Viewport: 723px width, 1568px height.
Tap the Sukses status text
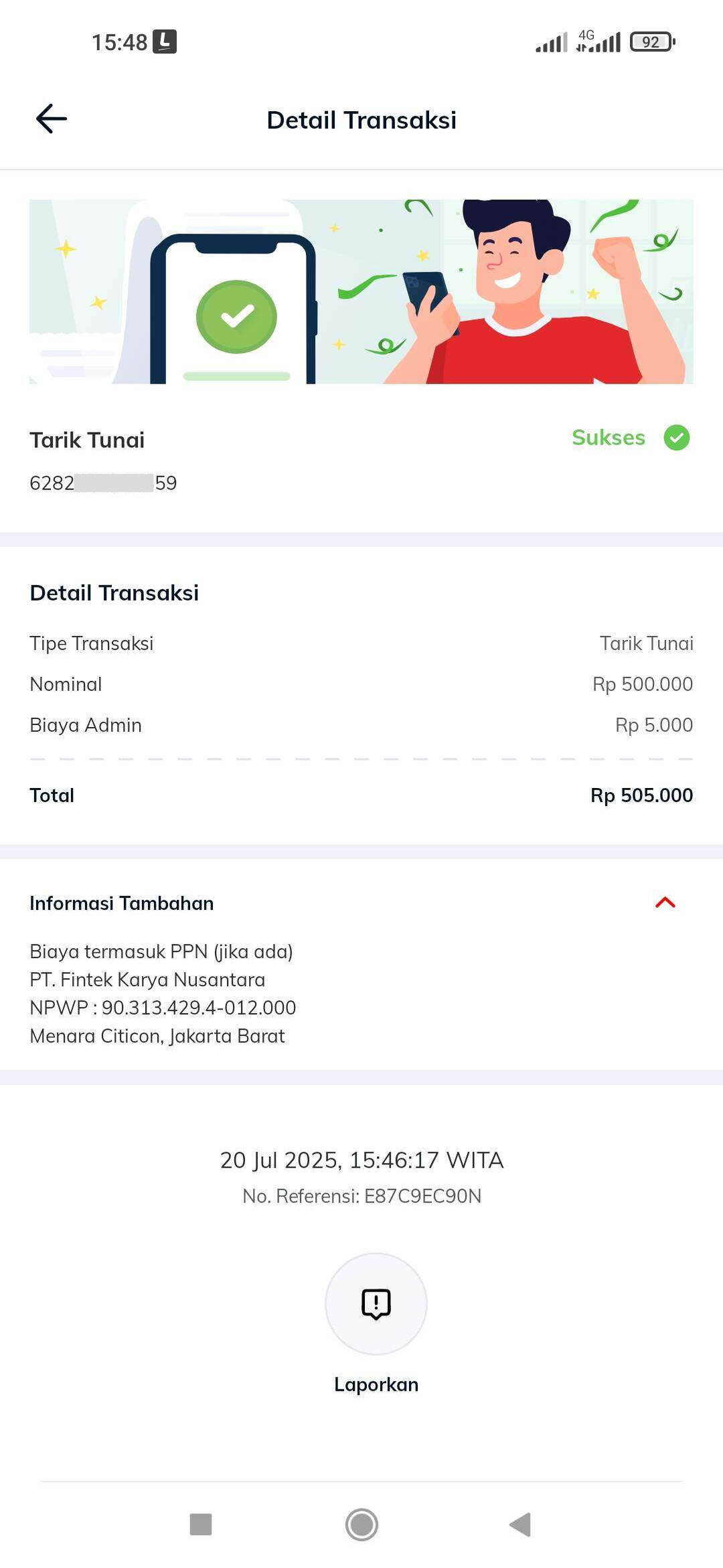tap(608, 438)
